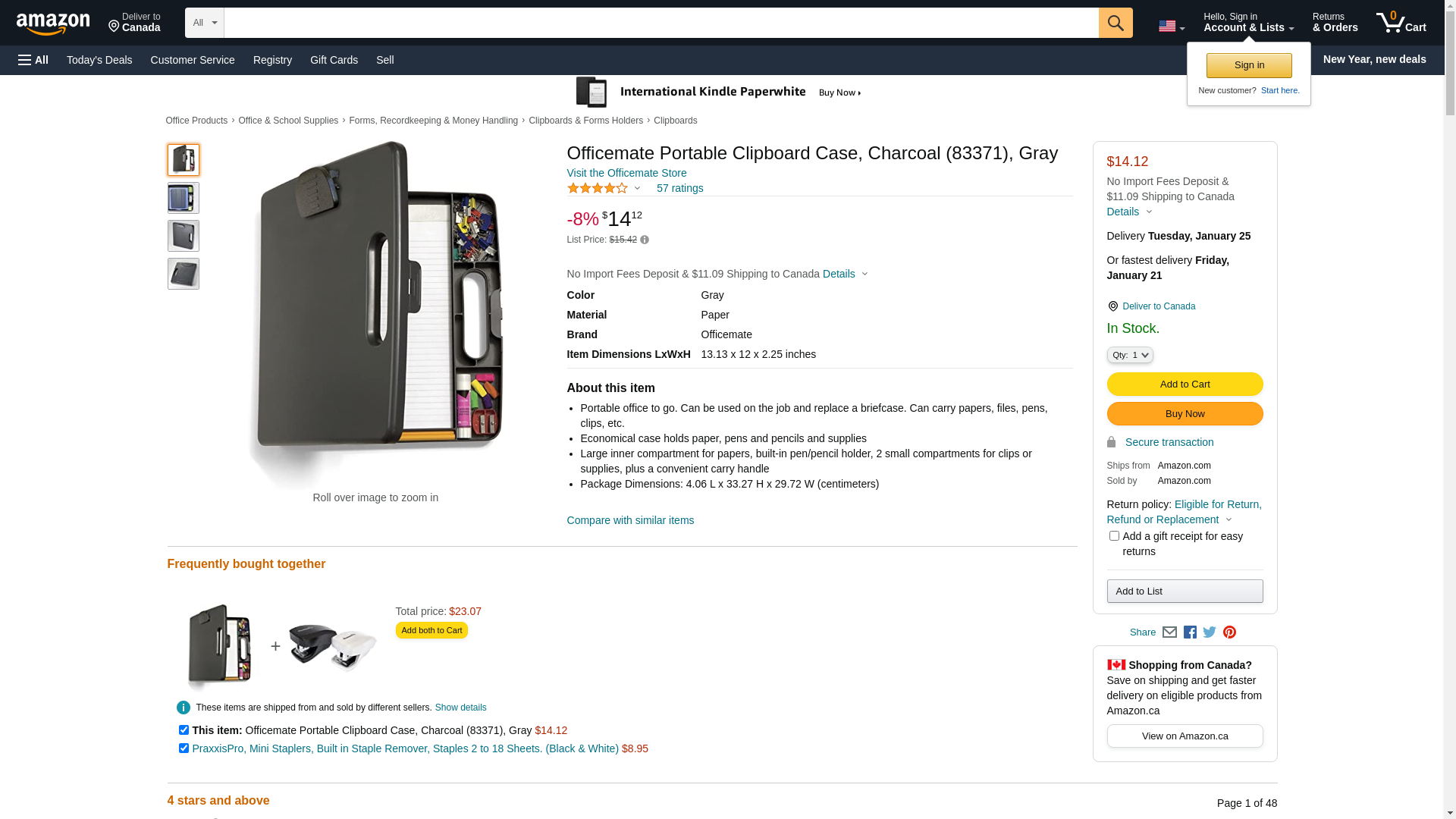
Task: Open the All search category dropdown
Action: point(204,23)
